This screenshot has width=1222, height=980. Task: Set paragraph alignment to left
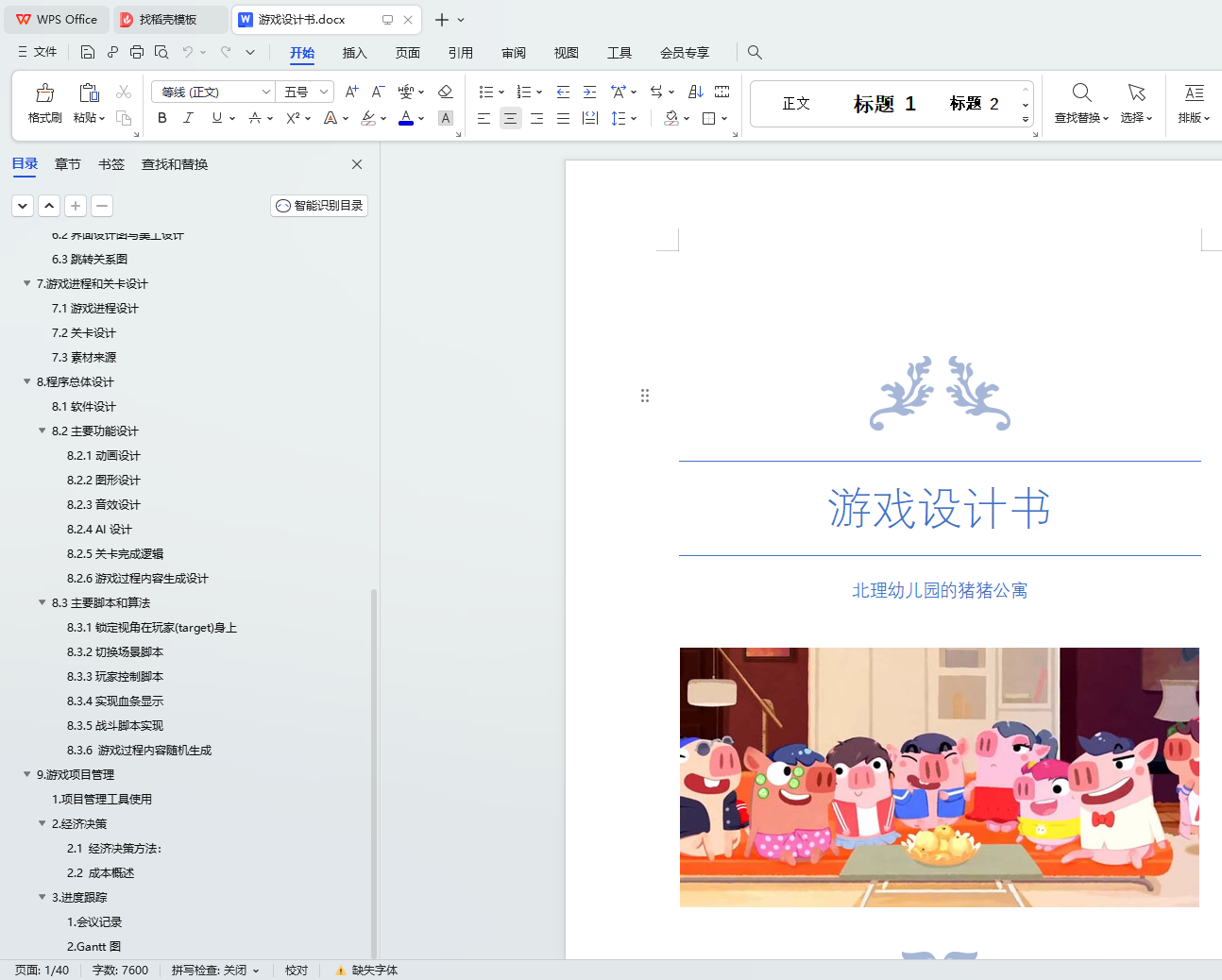pos(484,118)
